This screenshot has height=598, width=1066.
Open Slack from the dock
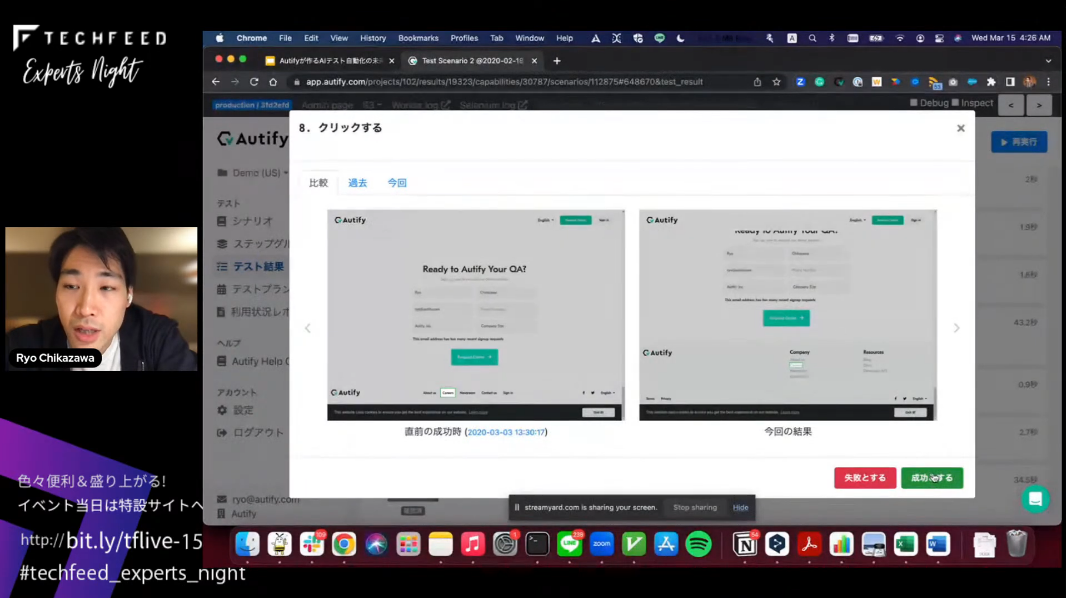click(312, 544)
